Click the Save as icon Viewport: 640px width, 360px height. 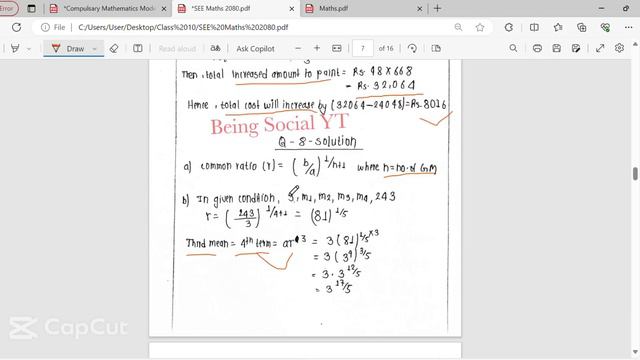point(576,48)
